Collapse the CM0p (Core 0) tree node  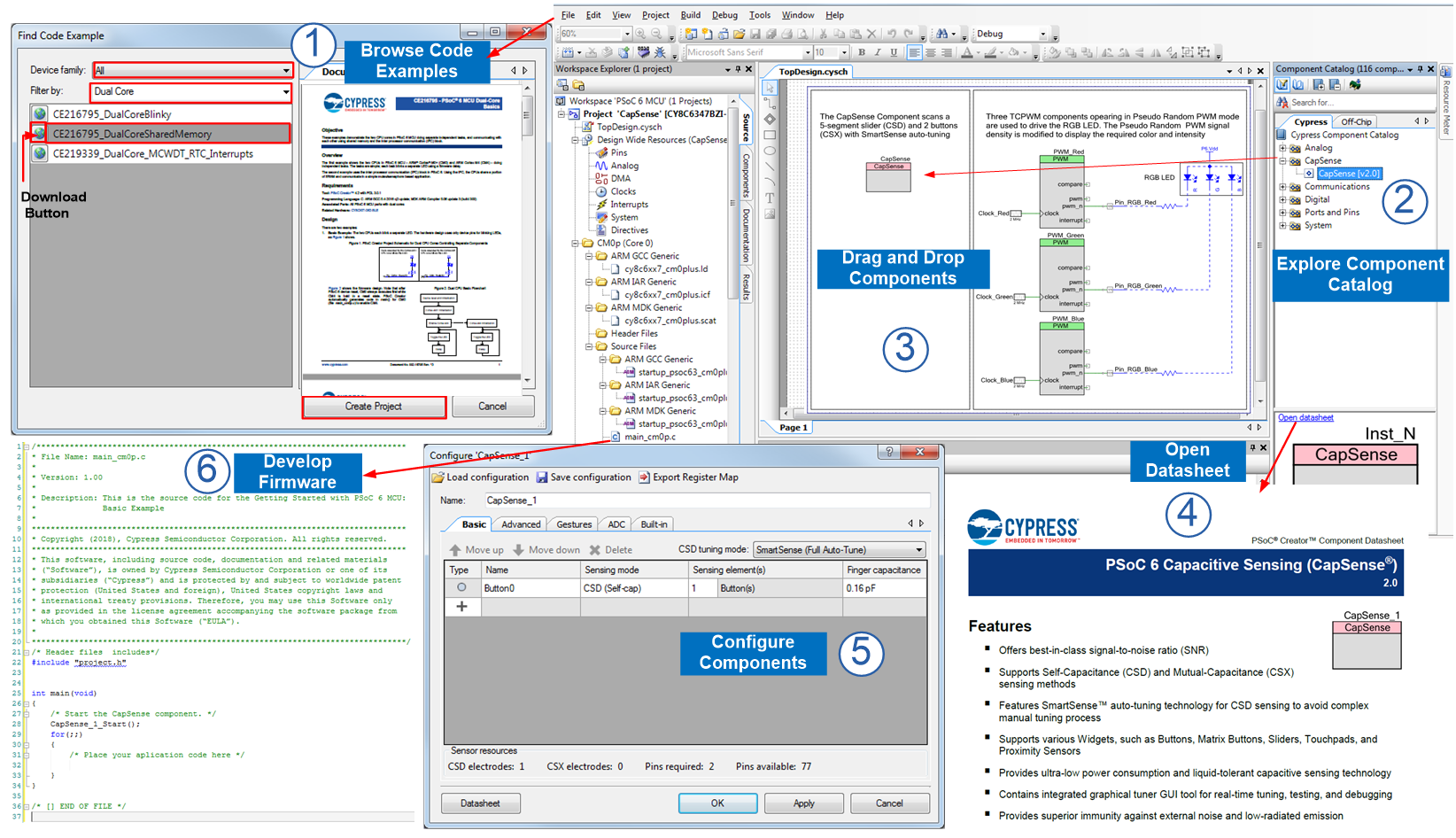[575, 243]
